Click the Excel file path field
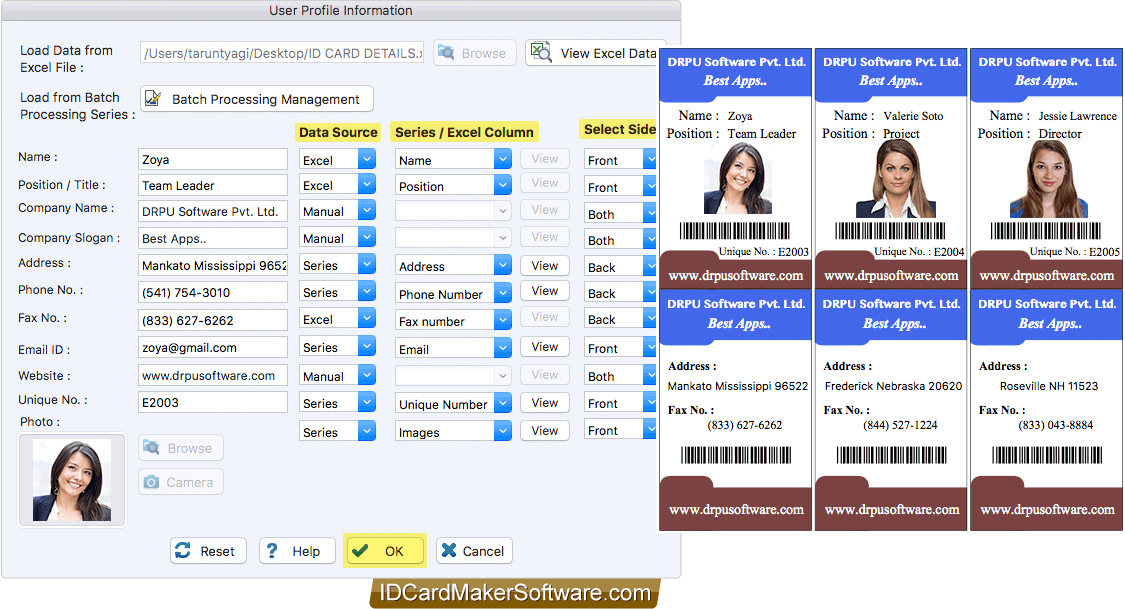 (282, 53)
